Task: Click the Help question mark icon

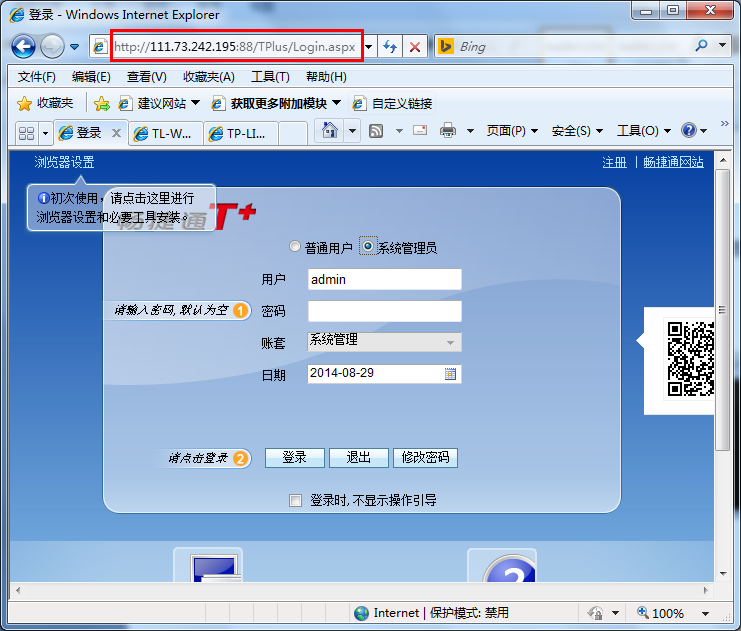Action: [688, 131]
